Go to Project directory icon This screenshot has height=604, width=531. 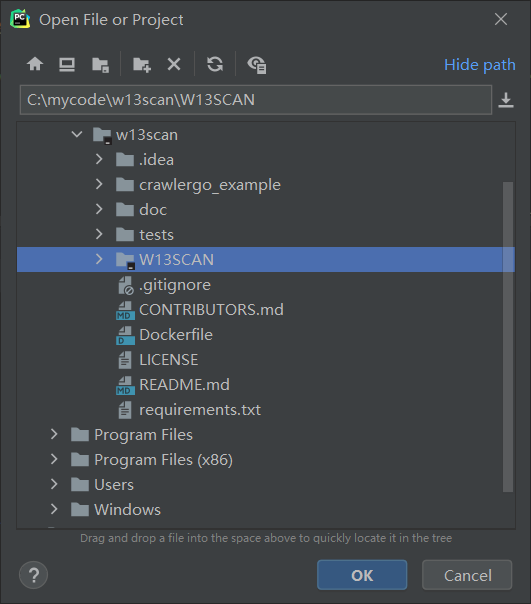point(101,65)
